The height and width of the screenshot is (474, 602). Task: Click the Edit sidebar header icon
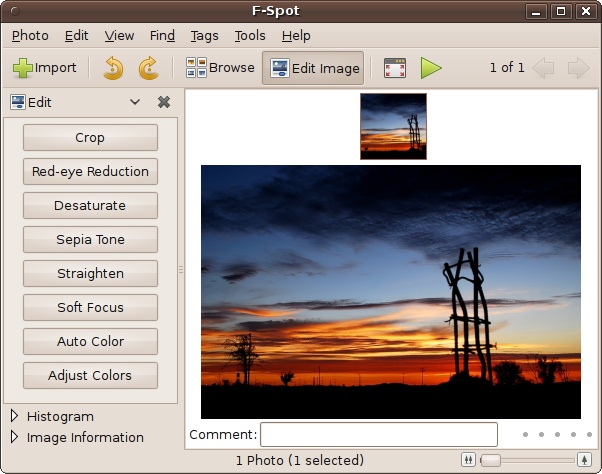pos(18,102)
